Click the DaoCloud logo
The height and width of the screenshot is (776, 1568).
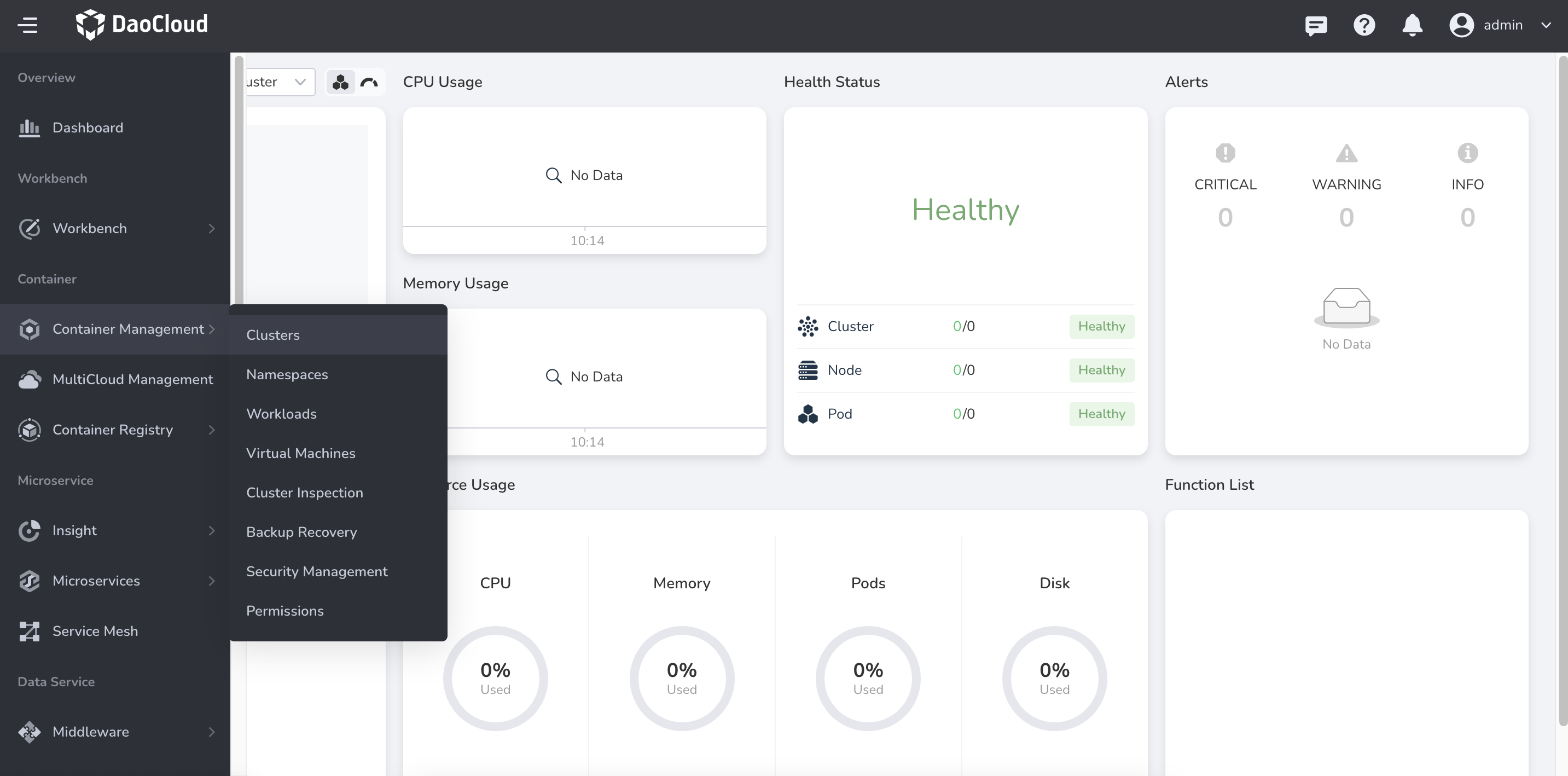141,24
